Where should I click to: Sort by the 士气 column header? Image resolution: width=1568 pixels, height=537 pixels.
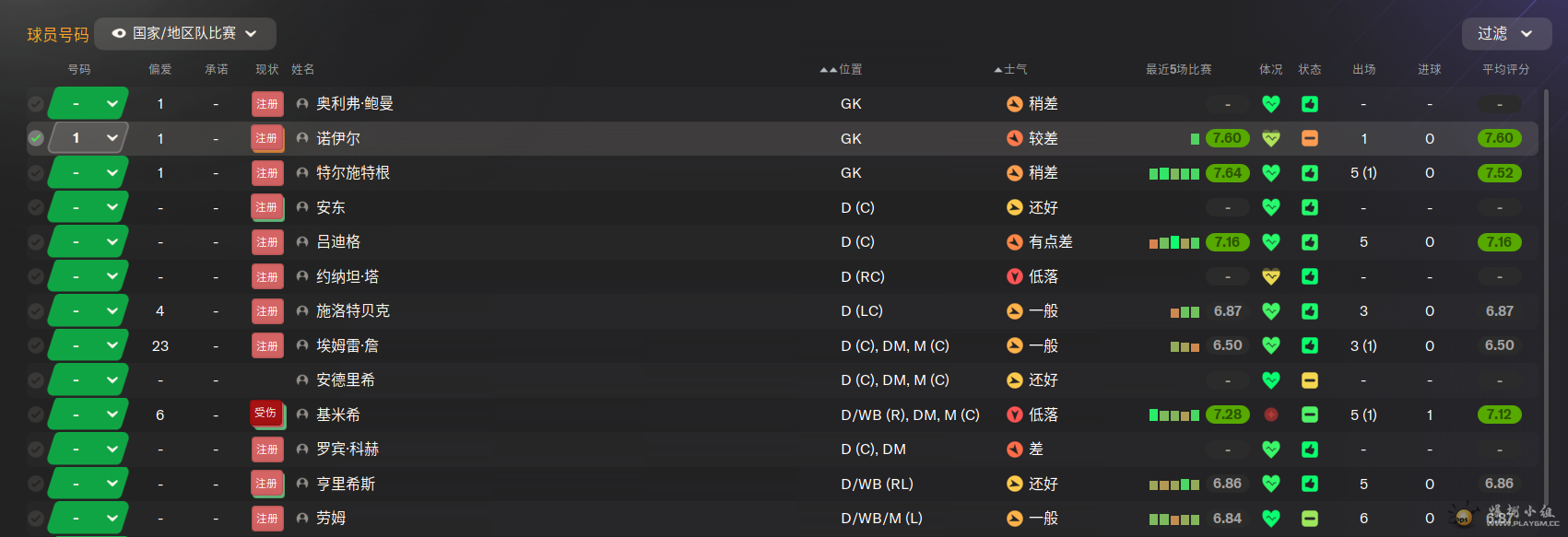1011,69
